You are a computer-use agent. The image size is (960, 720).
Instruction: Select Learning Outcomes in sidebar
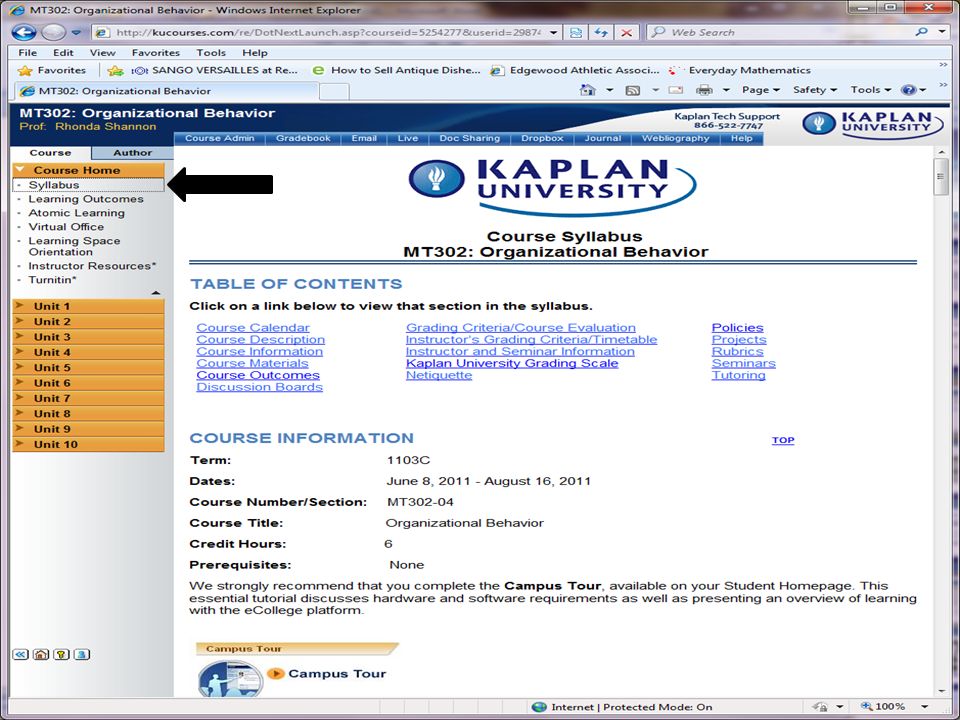[86, 199]
